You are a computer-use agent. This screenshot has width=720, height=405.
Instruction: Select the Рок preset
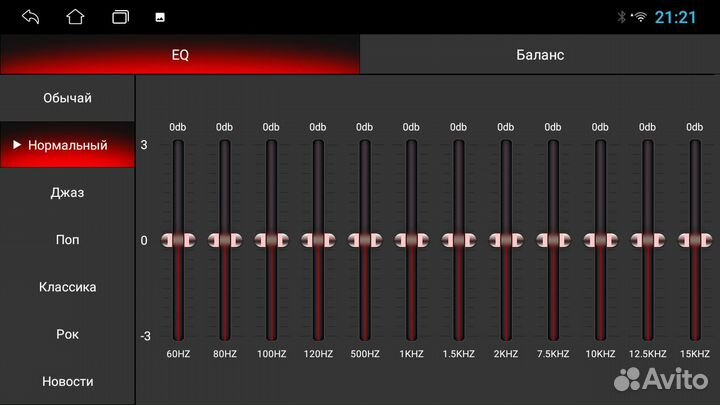click(x=67, y=334)
